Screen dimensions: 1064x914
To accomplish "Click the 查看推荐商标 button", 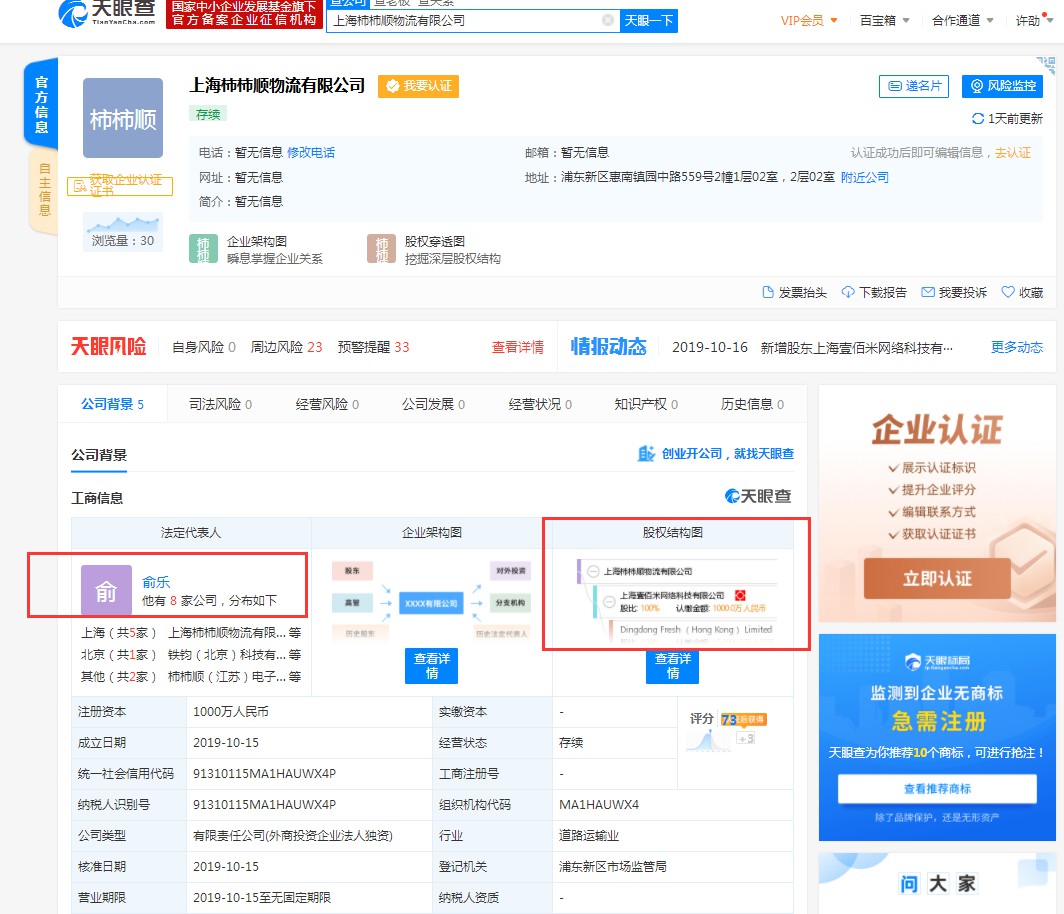I will 937,788.
